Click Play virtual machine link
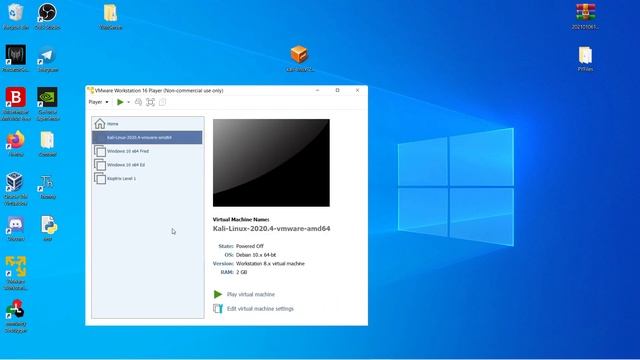640x360 pixels. pos(251,294)
